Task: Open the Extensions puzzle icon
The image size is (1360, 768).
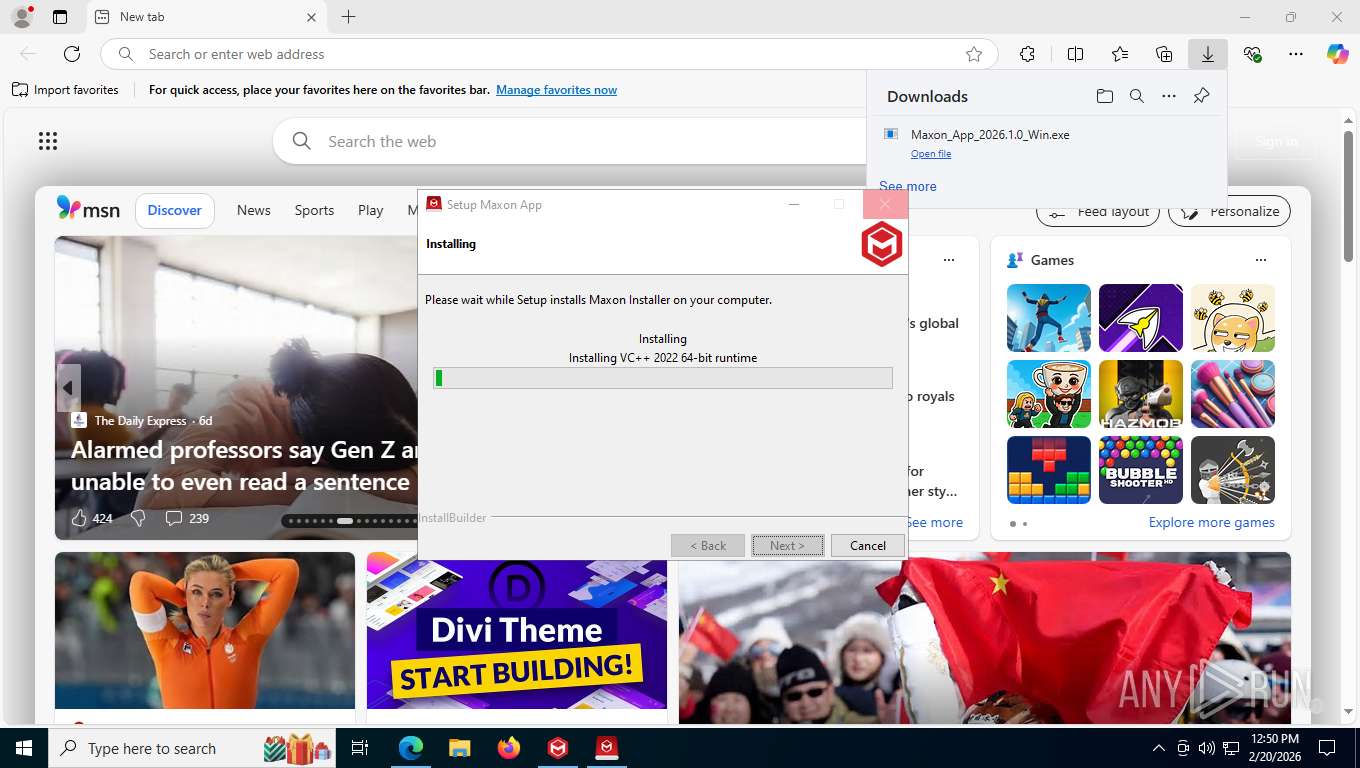Action: (1027, 54)
